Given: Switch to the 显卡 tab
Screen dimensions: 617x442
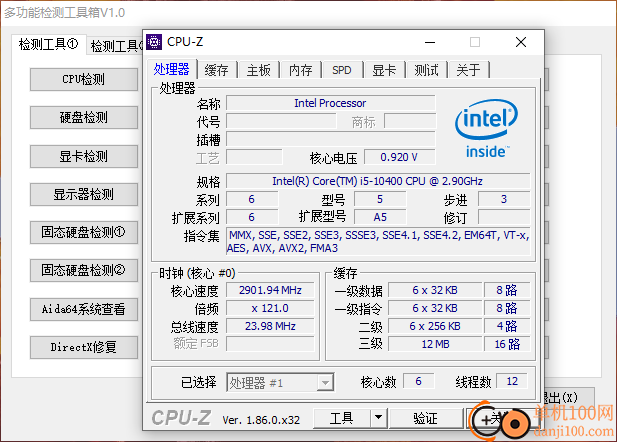Looking at the screenshot, I should coord(384,70).
